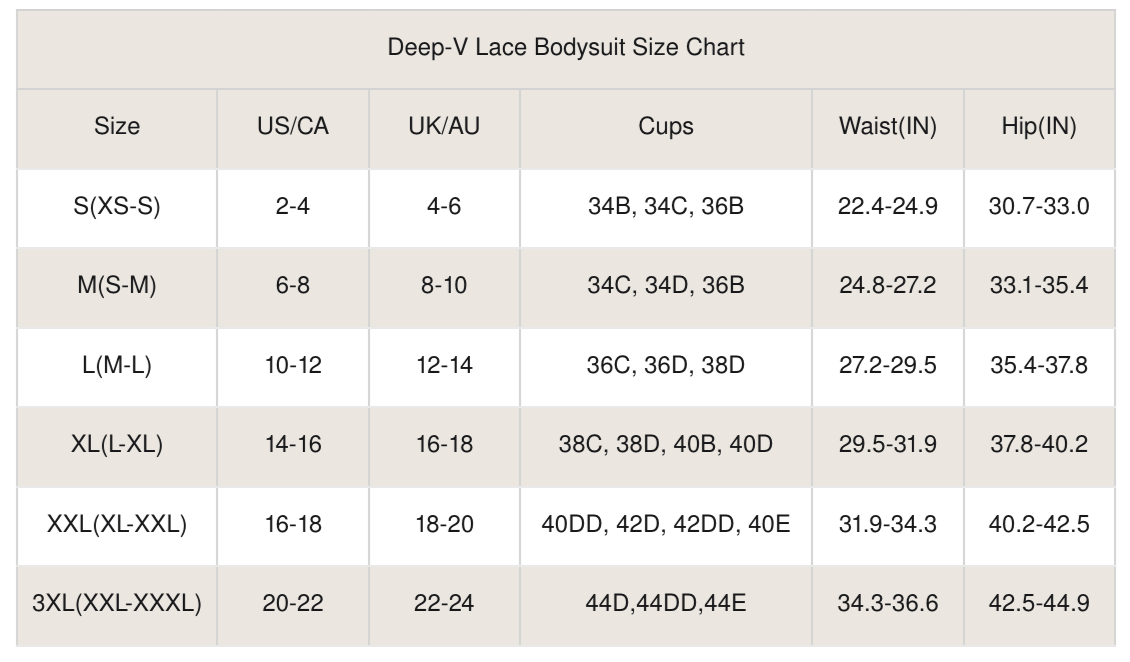Click the 44D,44DD,44E cups cell
This screenshot has width=1130, height=662.
(666, 603)
